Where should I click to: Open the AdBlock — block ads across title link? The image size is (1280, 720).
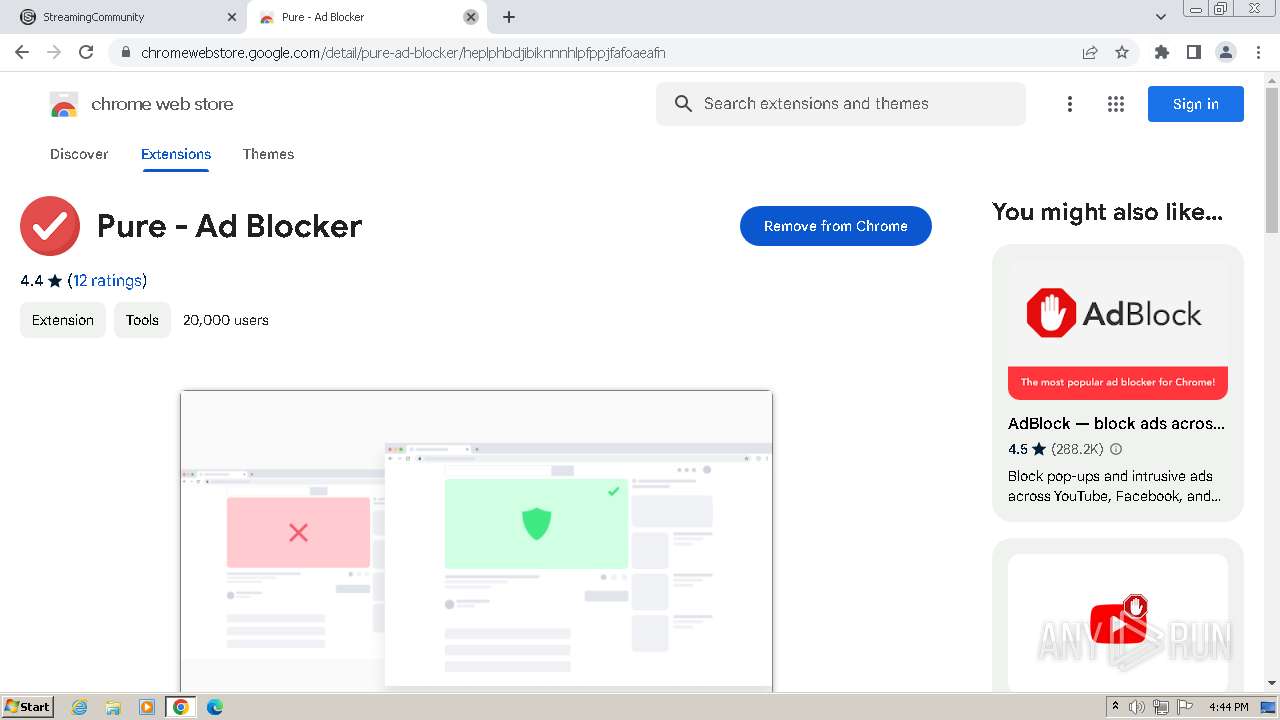(1116, 423)
